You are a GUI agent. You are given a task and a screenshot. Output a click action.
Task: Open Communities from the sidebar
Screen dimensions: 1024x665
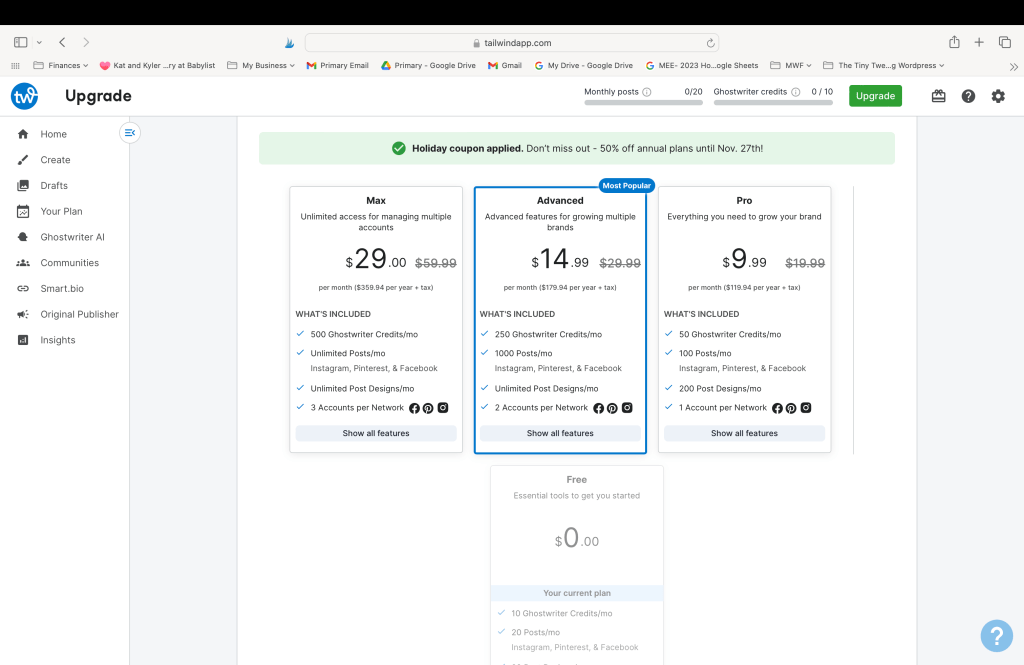click(x=69, y=263)
